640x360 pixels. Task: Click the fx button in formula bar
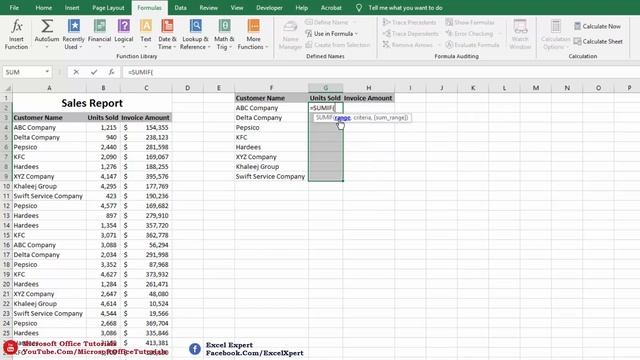click(111, 72)
